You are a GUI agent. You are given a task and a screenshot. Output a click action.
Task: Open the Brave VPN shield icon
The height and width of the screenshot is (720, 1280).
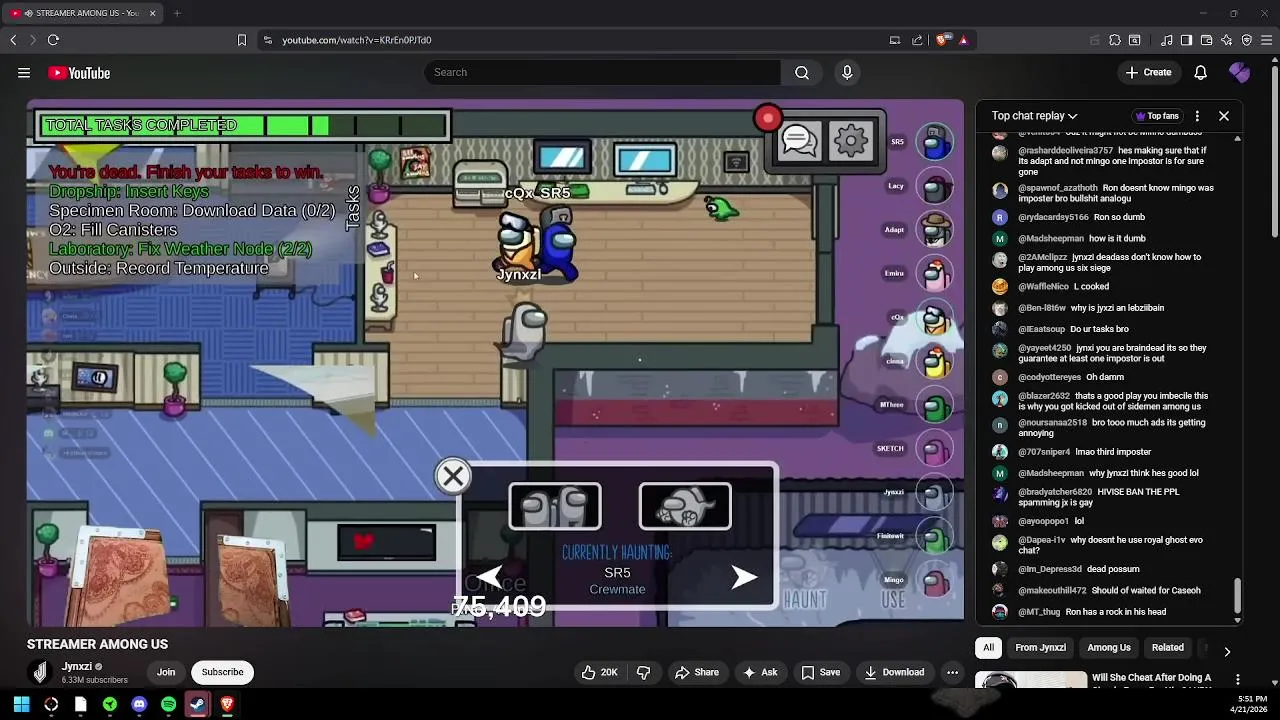[x=1246, y=40]
